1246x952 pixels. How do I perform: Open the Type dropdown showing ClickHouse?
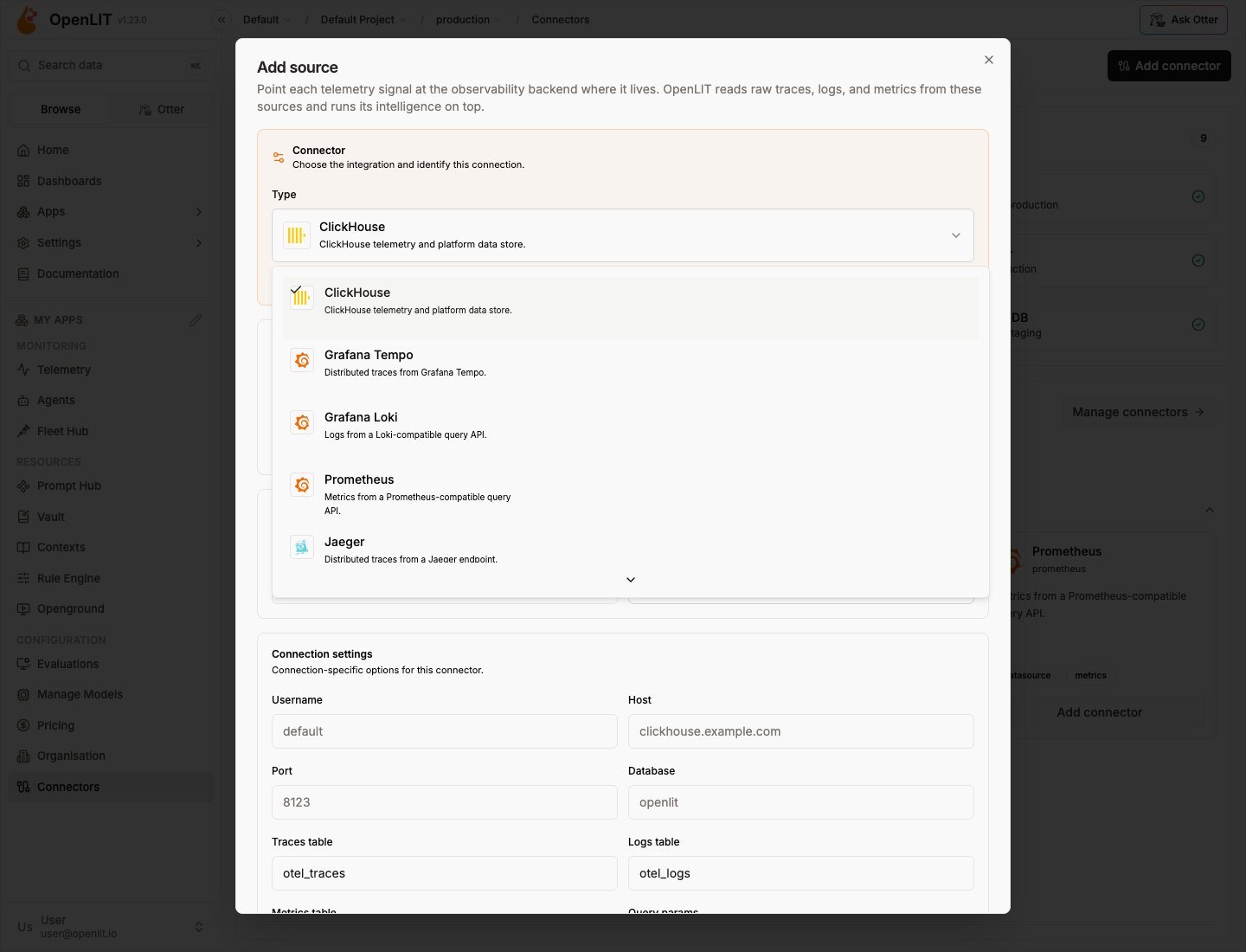click(623, 235)
